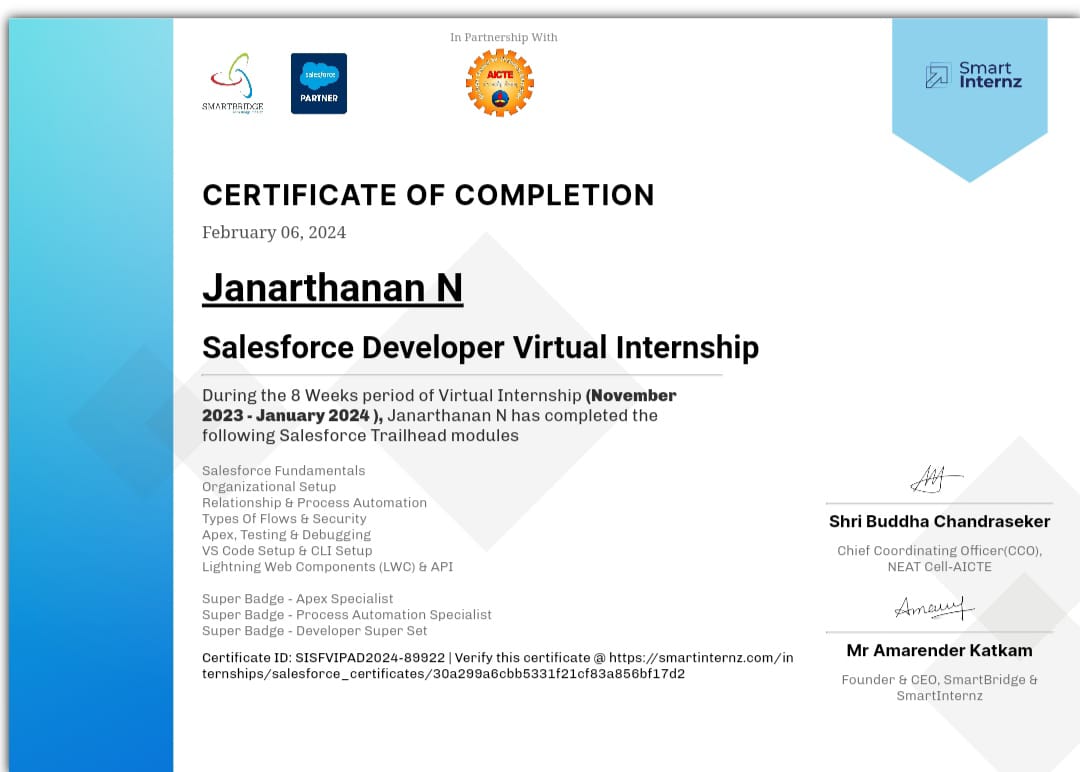Click Types Of Flows & Security module
The width and height of the screenshot is (1080, 772).
[x=284, y=519]
